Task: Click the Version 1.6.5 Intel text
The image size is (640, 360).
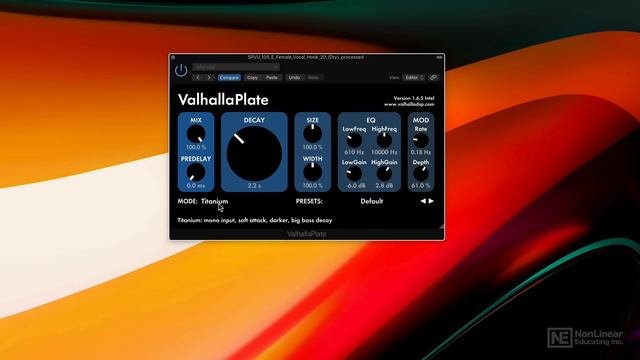Action: pos(414,98)
